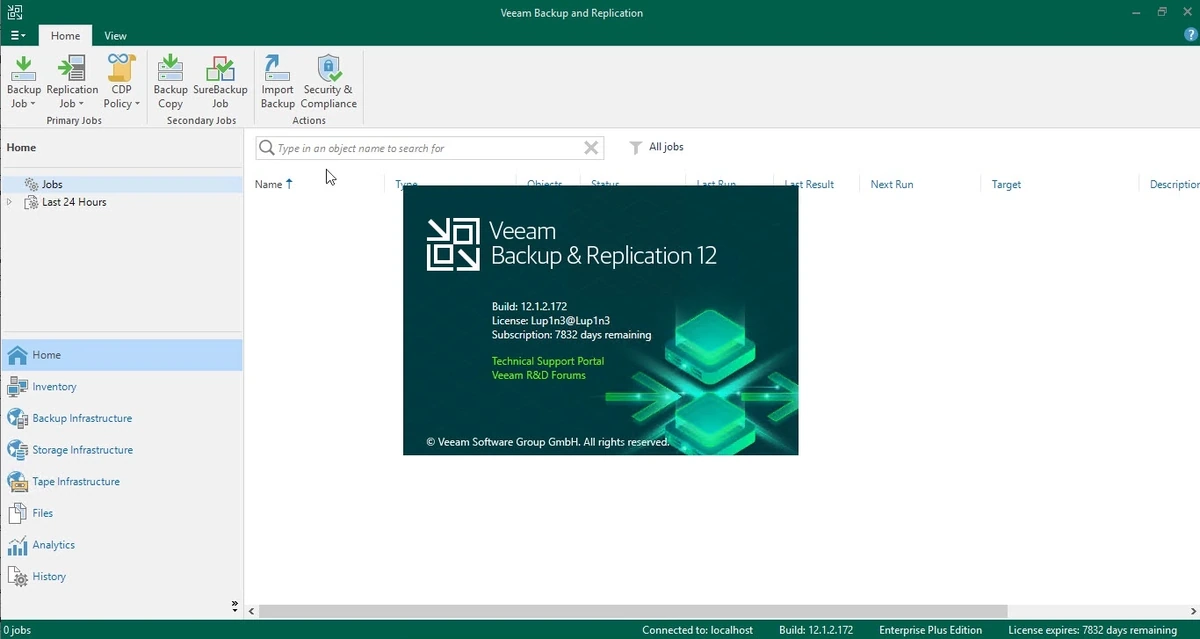Select Jobs in the tree
Image resolution: width=1200 pixels, height=639 pixels.
[x=52, y=184]
